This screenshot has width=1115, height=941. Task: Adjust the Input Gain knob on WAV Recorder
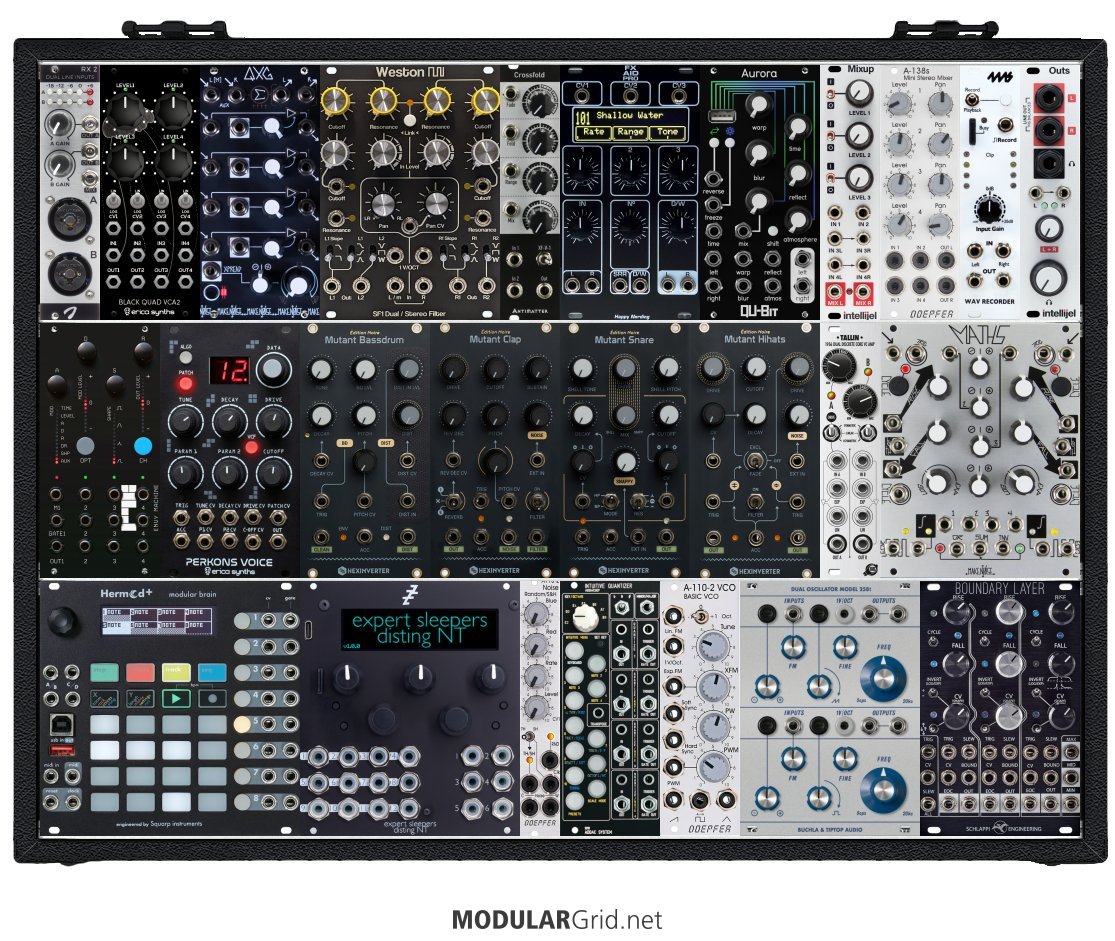click(x=988, y=209)
